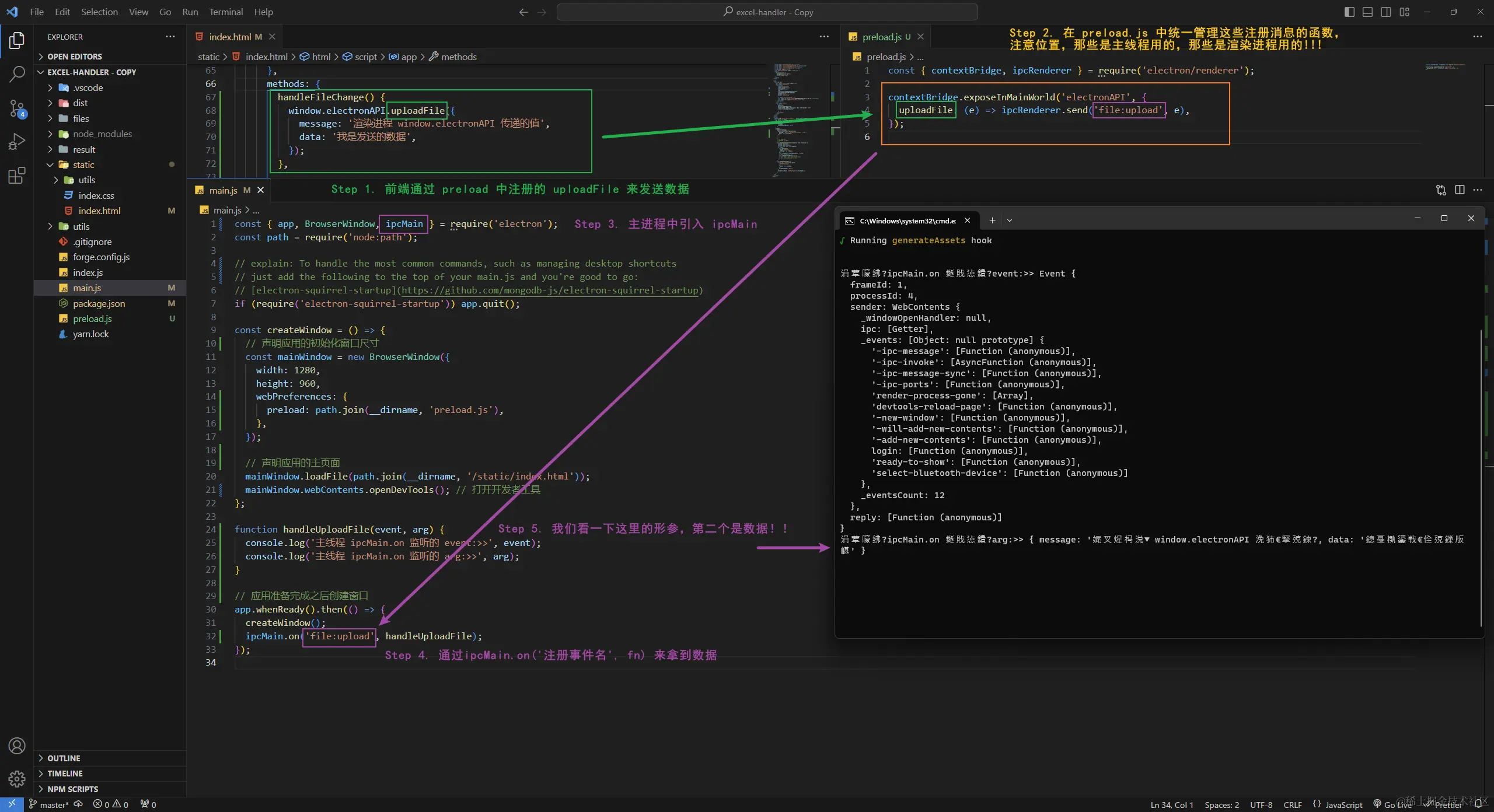The height and width of the screenshot is (812, 1494).
Task: Go forward using the navigation arrow
Action: tap(542, 12)
